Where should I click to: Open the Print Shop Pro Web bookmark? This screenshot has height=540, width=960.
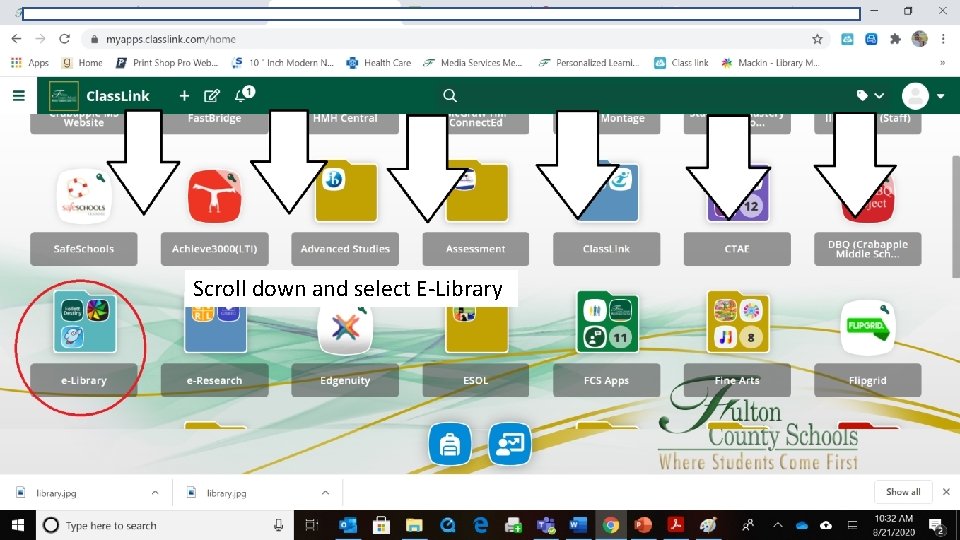coord(167,62)
